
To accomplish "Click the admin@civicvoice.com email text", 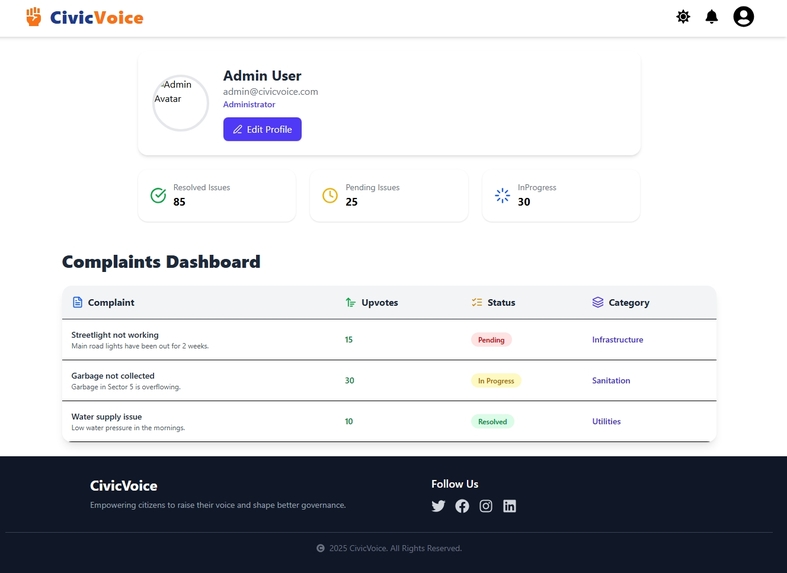I will (271, 91).
